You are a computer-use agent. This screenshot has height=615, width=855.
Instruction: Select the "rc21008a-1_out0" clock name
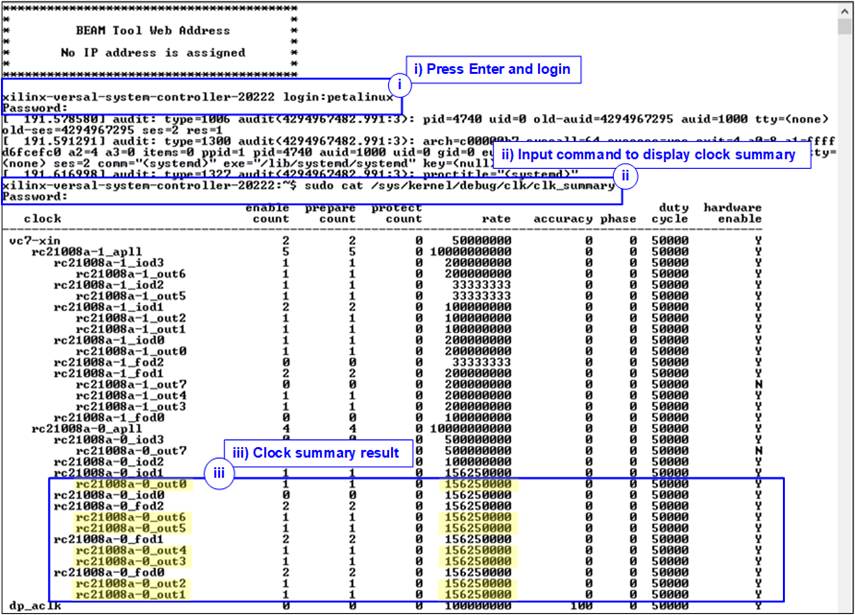click(131, 351)
